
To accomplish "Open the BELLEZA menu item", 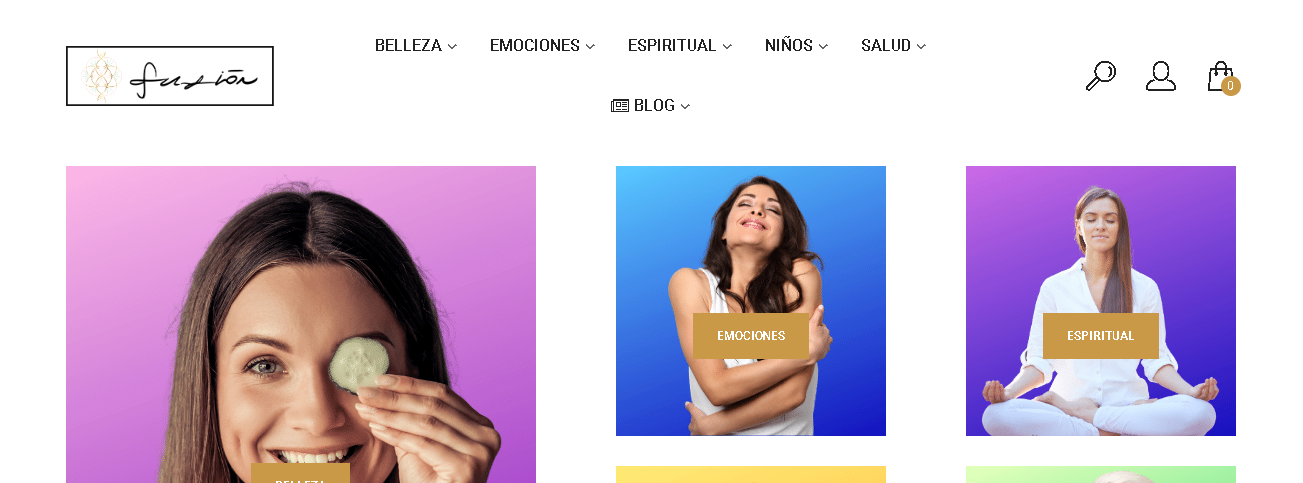I will click(408, 46).
